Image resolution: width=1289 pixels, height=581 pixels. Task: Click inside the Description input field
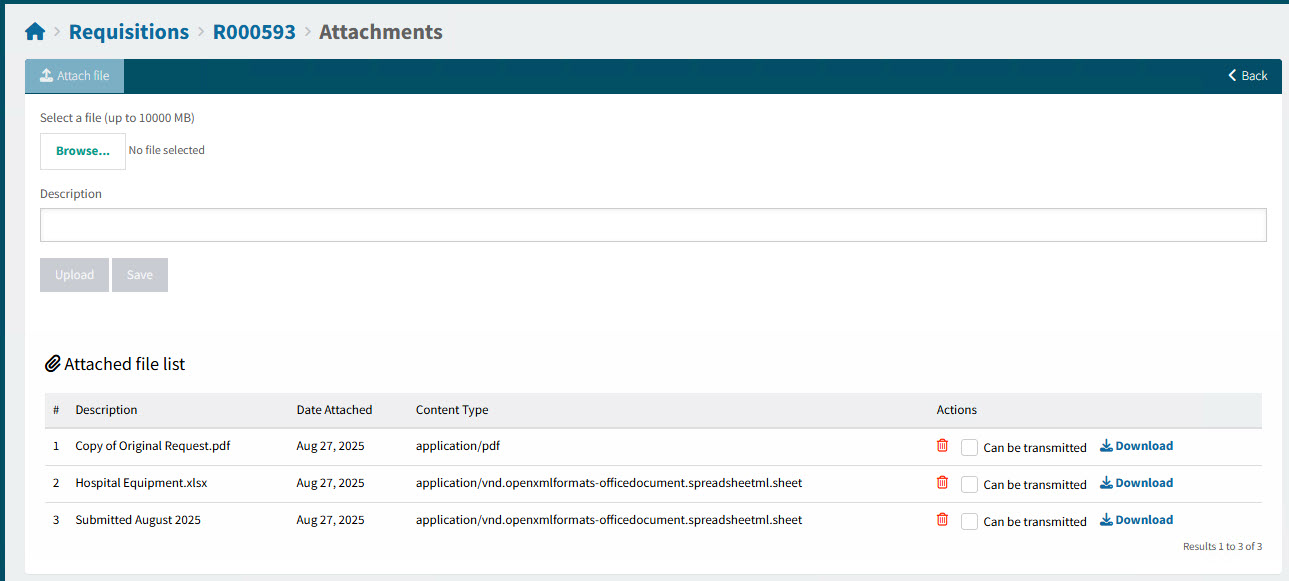[650, 224]
